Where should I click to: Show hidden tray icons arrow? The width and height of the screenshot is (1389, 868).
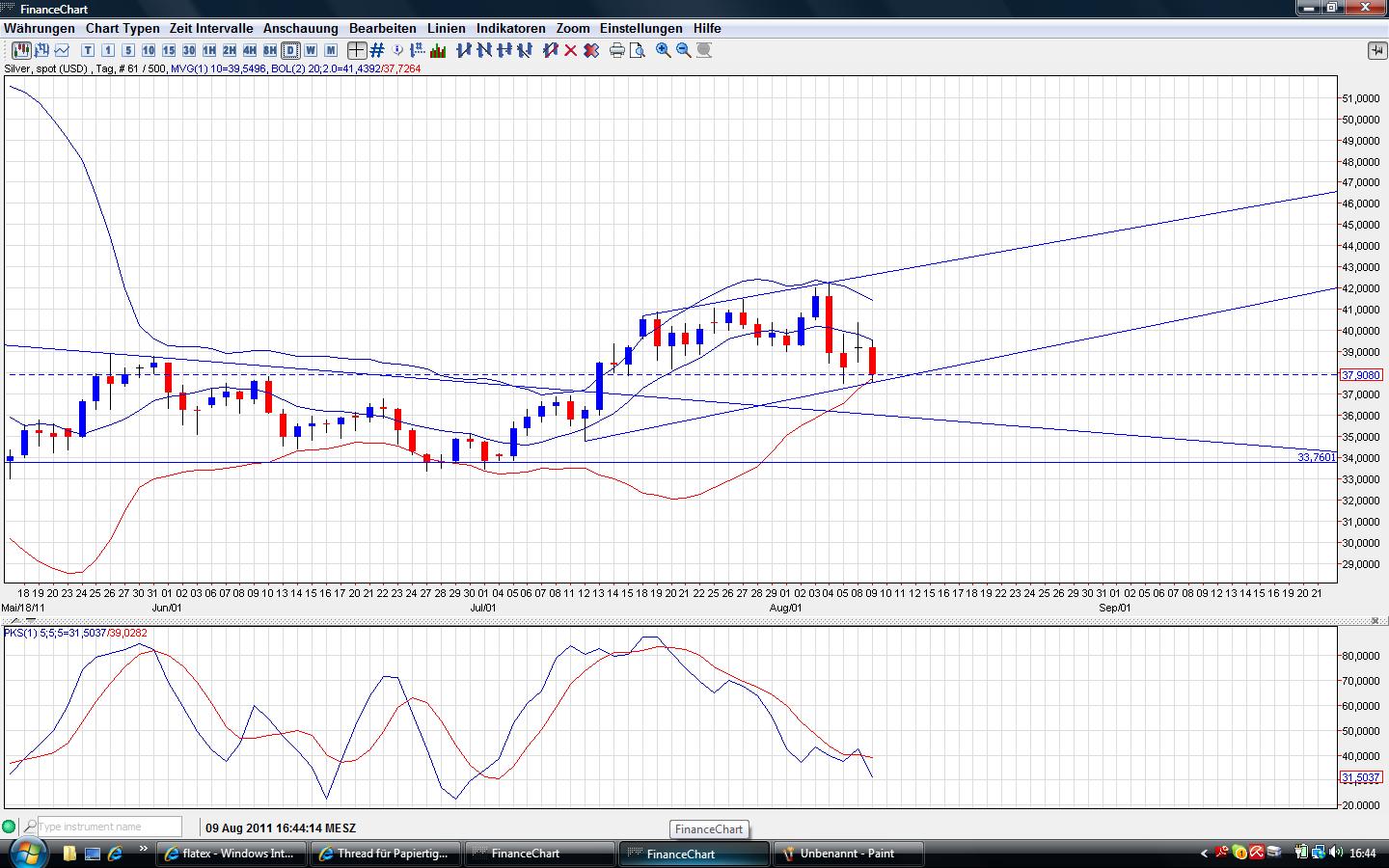click(x=1204, y=854)
